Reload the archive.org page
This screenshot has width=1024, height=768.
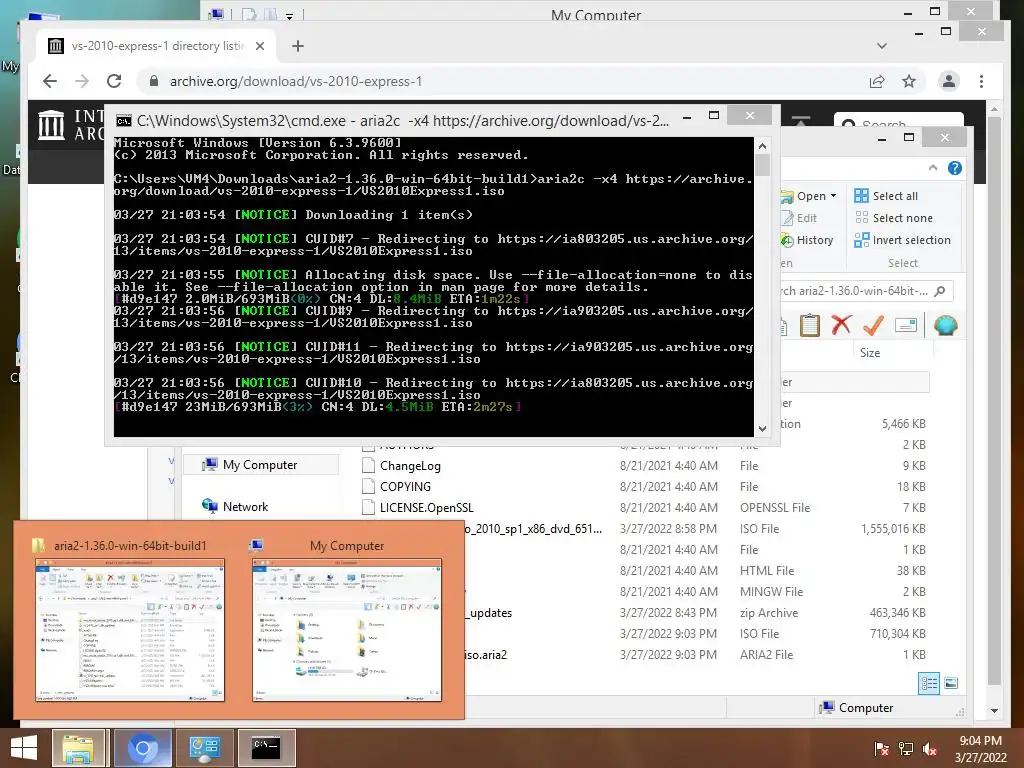point(114,81)
